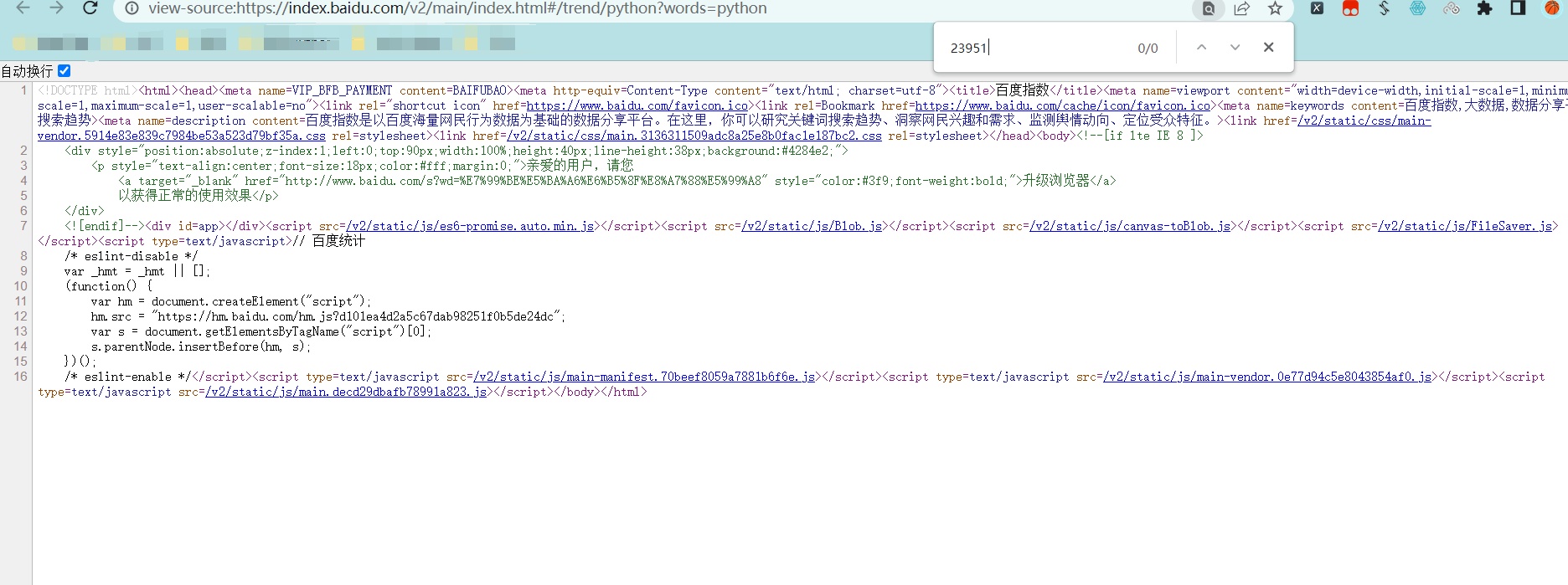1568x585 pixels.
Task: Toggle the browser side panel icon
Action: (x=1518, y=8)
